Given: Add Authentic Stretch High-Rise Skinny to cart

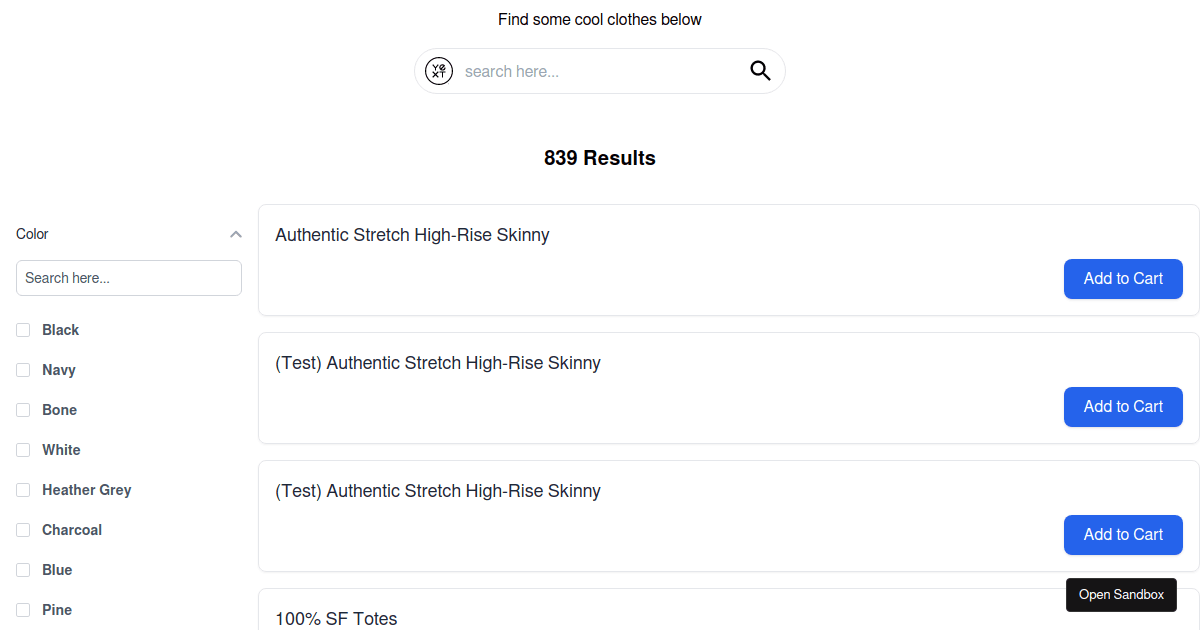Looking at the screenshot, I should [1123, 279].
